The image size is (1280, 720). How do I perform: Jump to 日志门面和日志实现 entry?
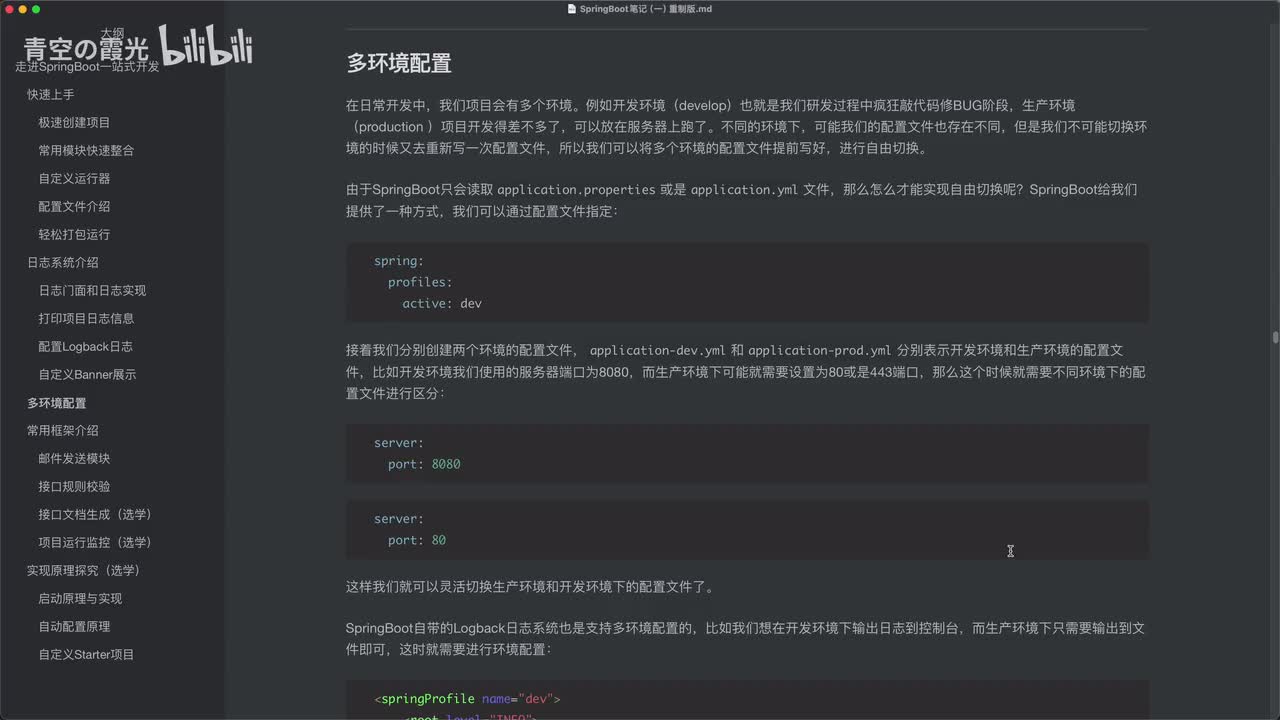click(x=92, y=290)
